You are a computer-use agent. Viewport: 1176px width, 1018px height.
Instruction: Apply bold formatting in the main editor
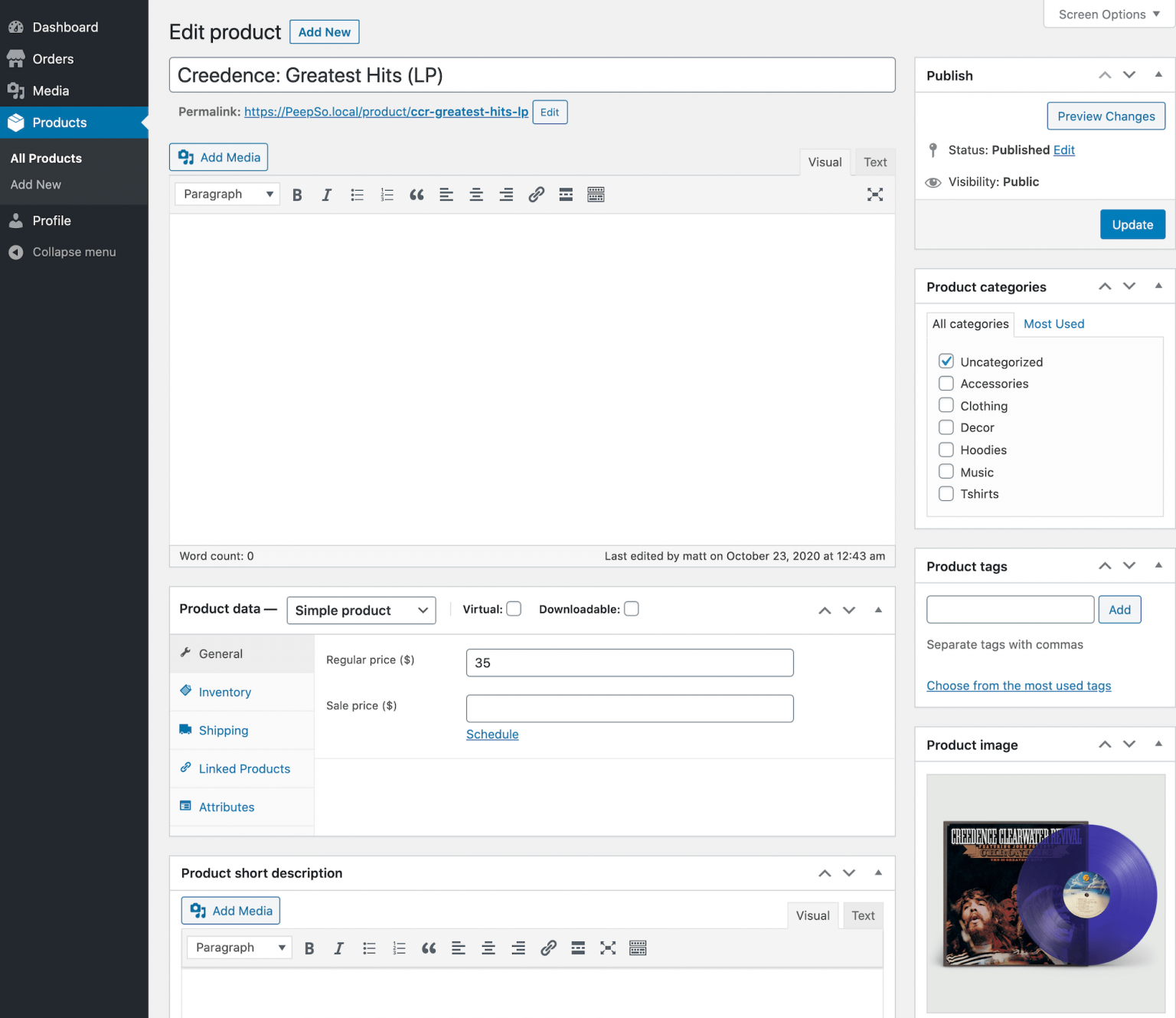[x=297, y=194]
